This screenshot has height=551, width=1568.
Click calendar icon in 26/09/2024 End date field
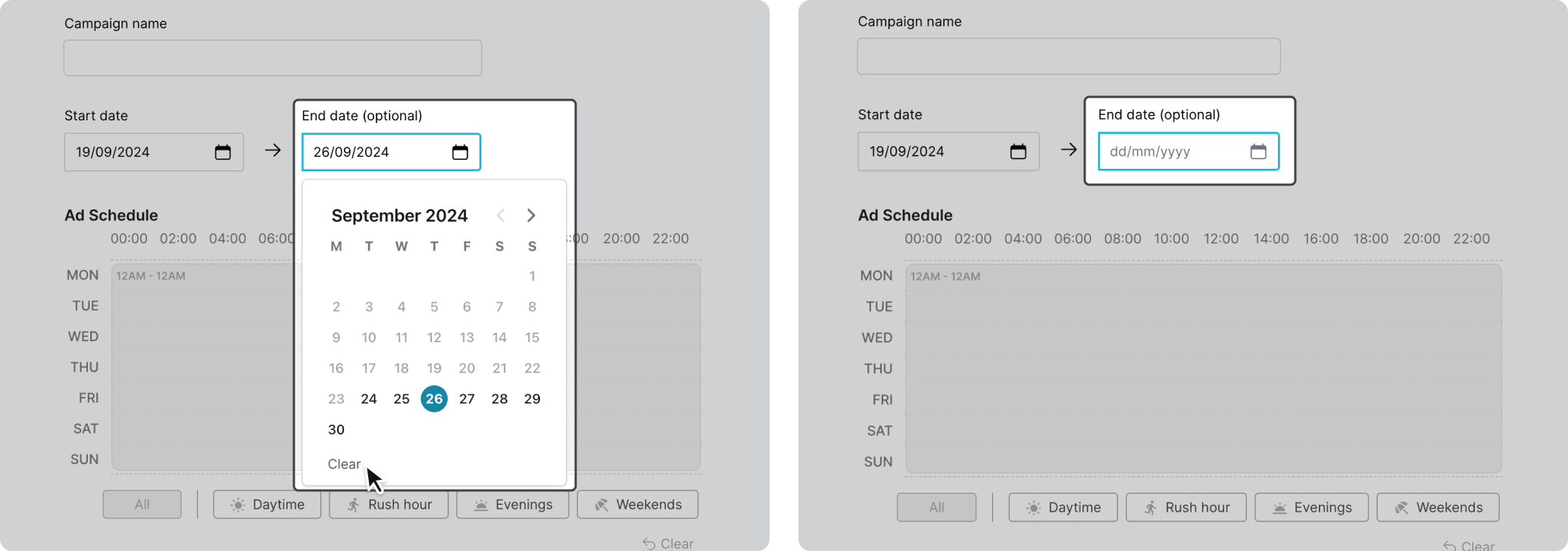click(x=460, y=152)
